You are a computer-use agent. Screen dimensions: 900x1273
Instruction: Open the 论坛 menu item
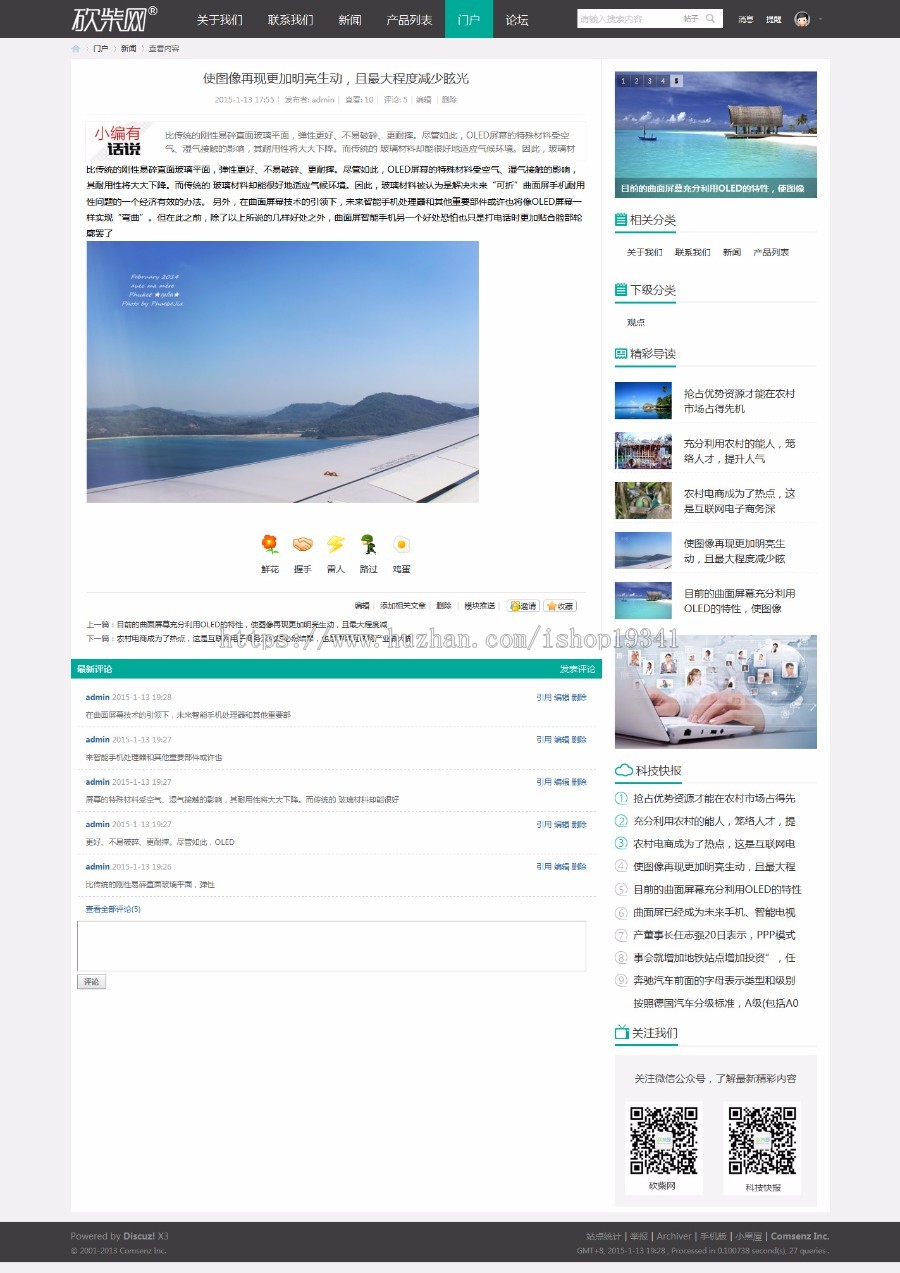pos(516,18)
